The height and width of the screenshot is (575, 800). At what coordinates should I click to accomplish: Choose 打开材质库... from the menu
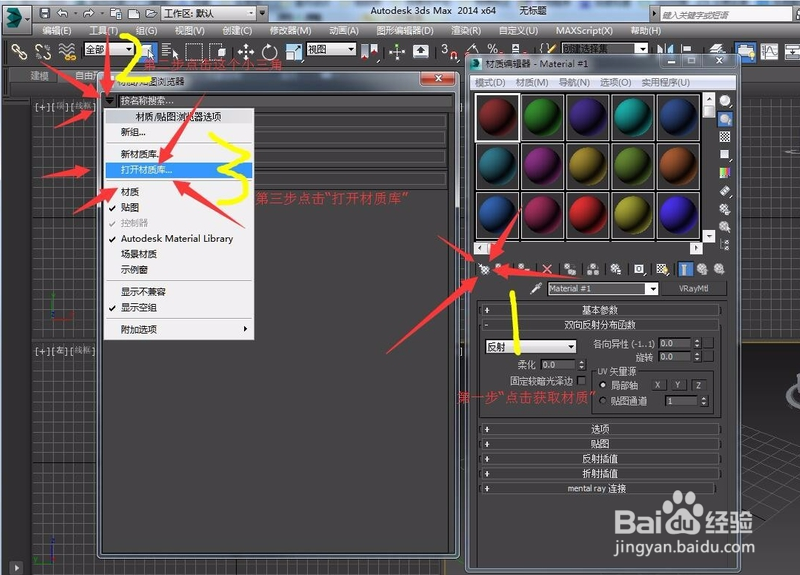click(x=179, y=170)
